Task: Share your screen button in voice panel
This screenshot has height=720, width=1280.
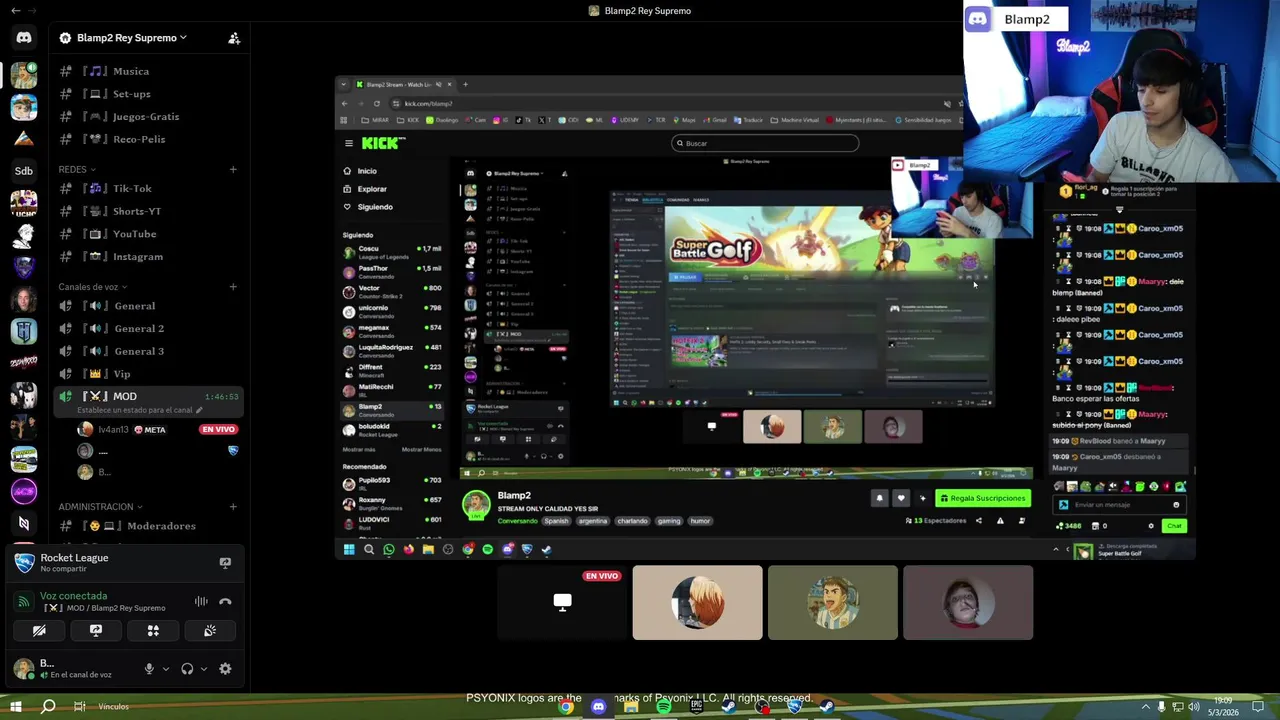Action: pos(96,631)
